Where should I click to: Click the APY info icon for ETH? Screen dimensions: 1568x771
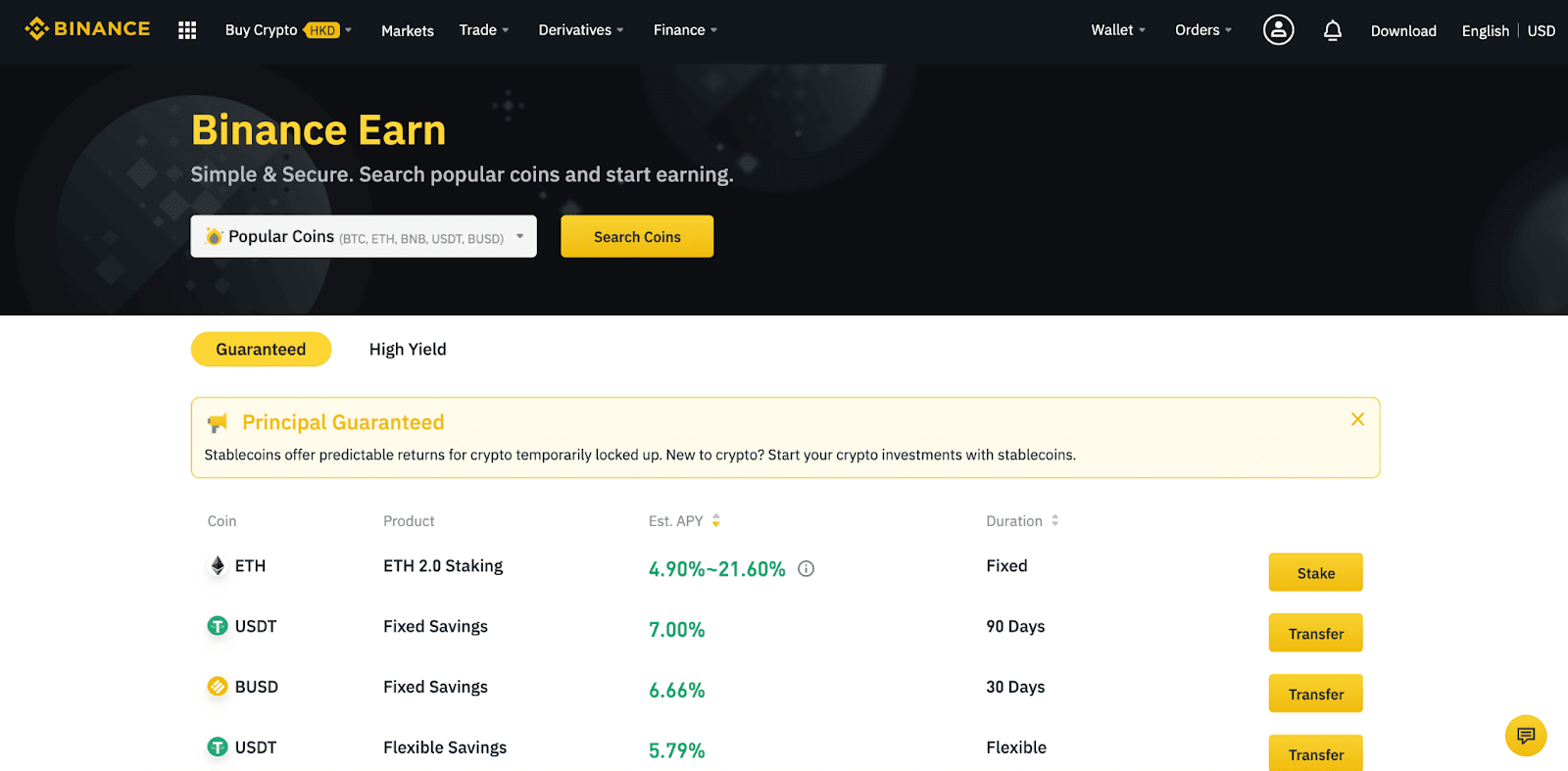(806, 568)
